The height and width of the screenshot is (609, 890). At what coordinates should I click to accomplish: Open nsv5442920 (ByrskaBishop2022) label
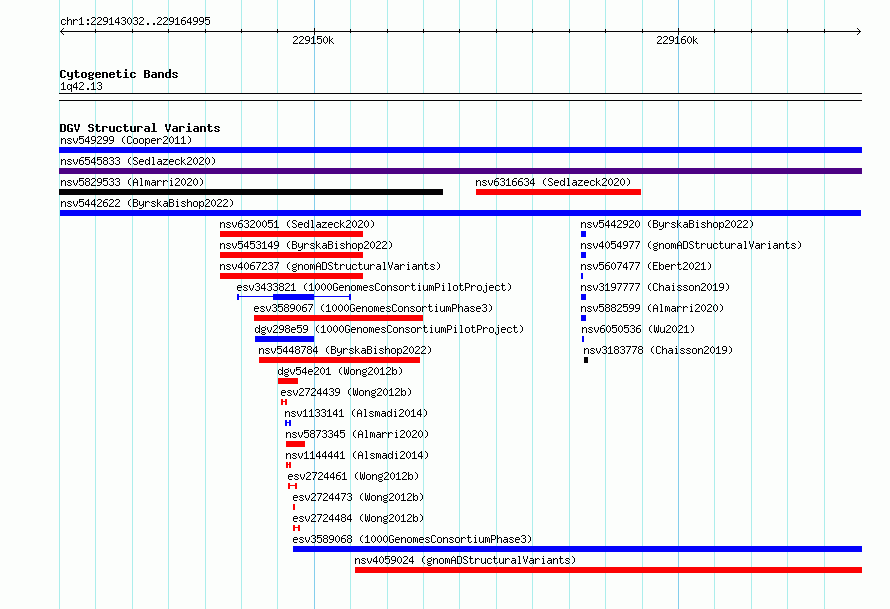667,224
